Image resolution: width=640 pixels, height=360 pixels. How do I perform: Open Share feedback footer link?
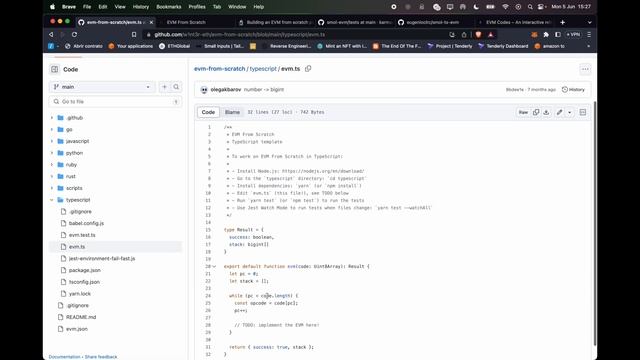101,357
